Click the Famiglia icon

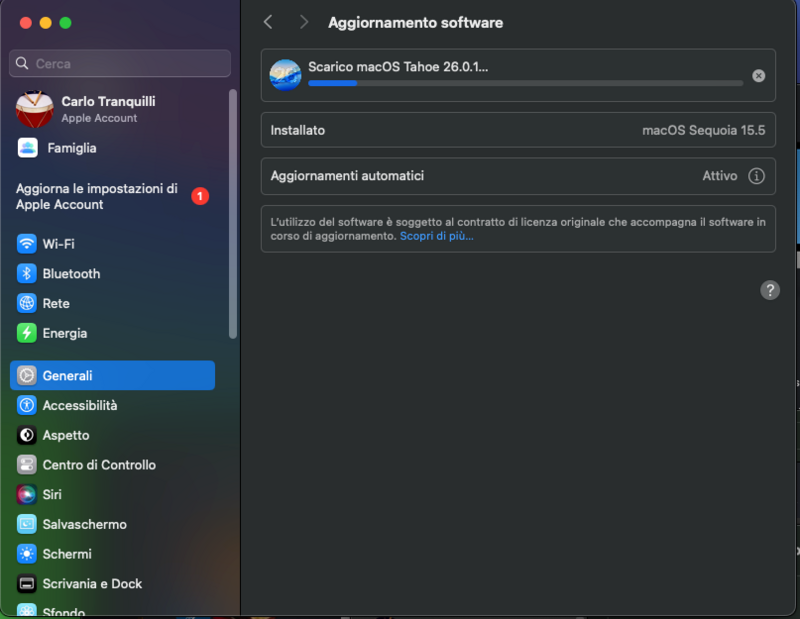tap(28, 148)
